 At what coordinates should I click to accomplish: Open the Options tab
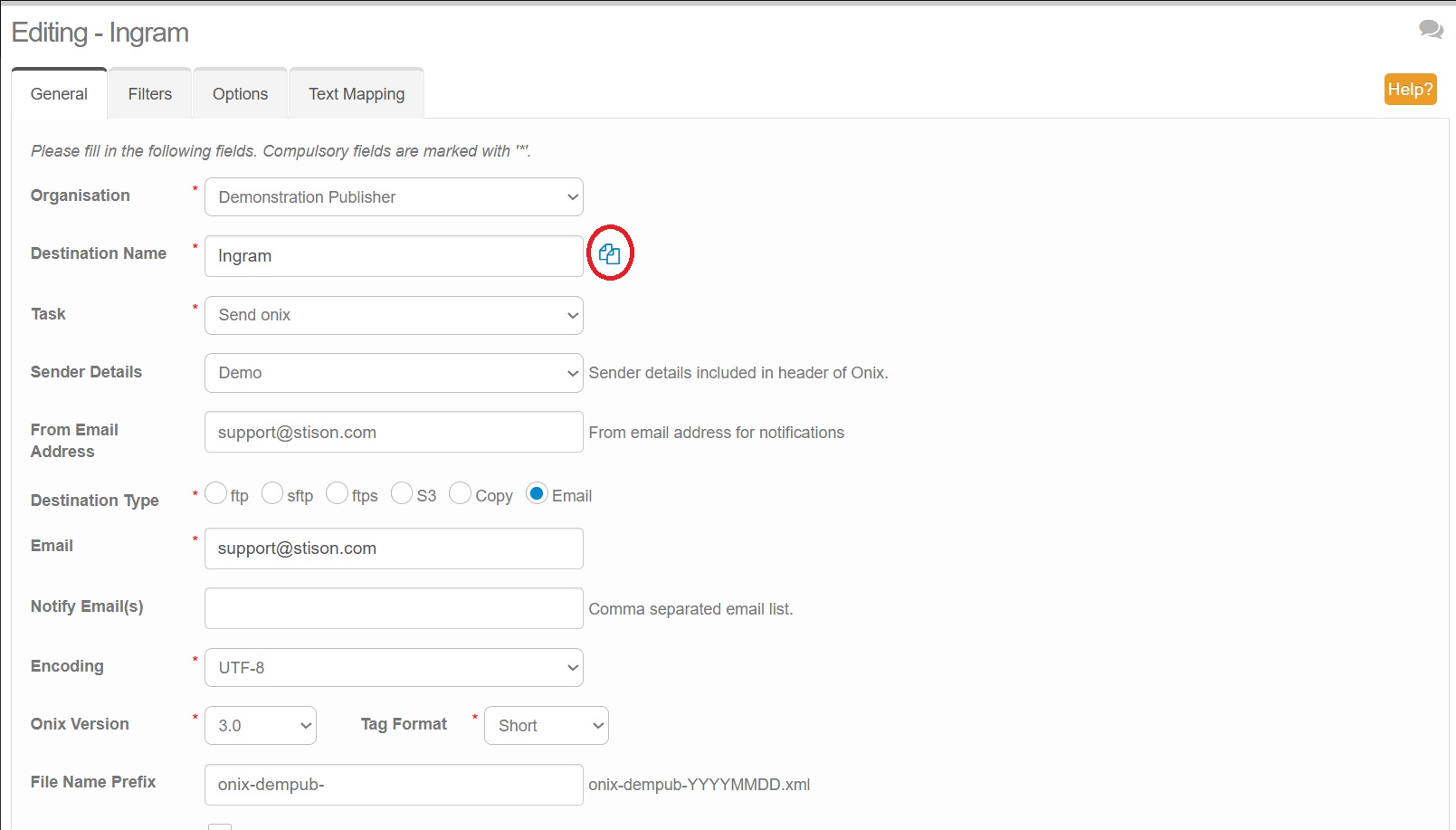coord(240,94)
